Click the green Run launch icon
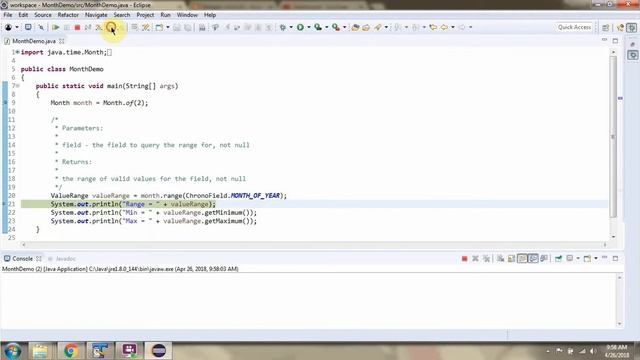 (x=300, y=27)
